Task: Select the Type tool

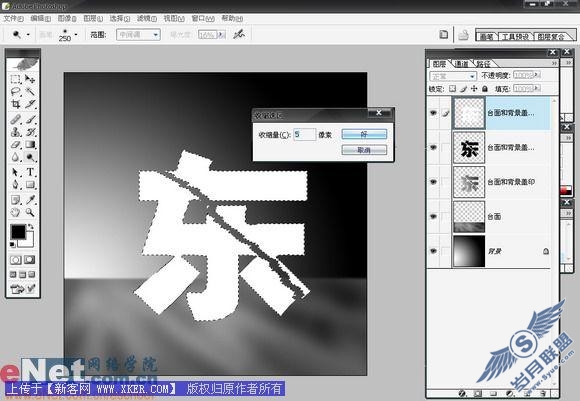Action: (x=30, y=172)
